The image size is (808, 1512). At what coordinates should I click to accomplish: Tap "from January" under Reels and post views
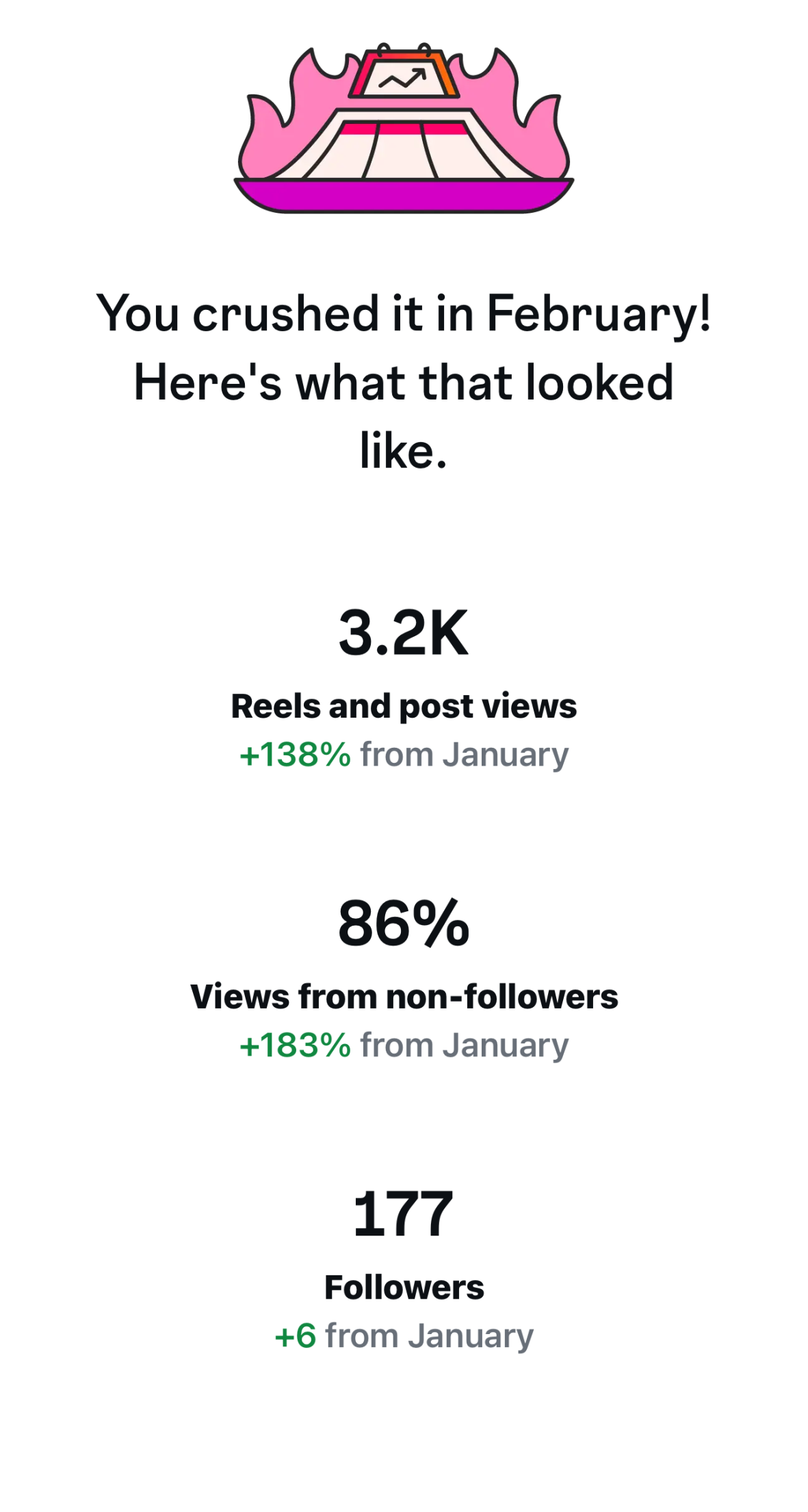(x=465, y=755)
